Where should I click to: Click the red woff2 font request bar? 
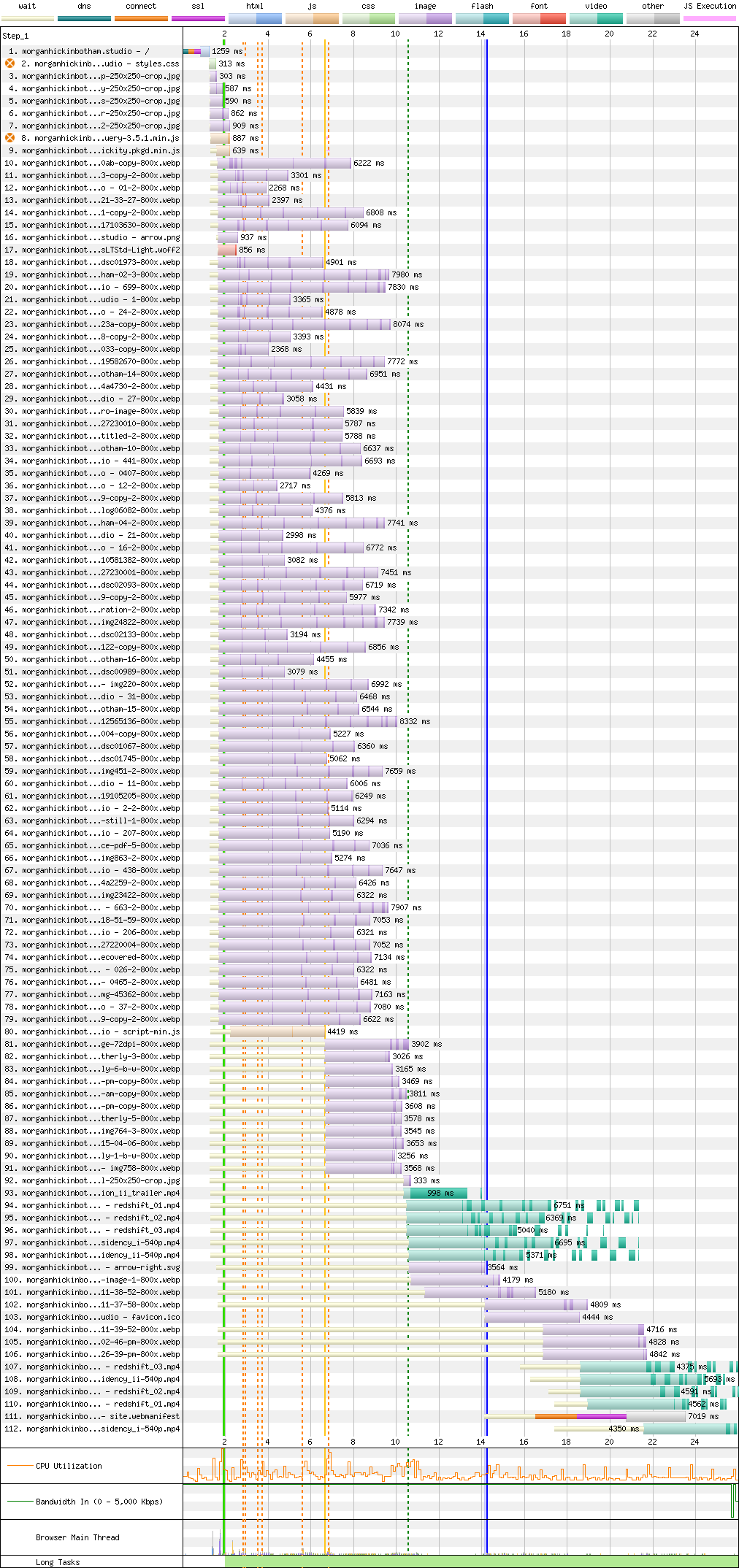click(227, 250)
